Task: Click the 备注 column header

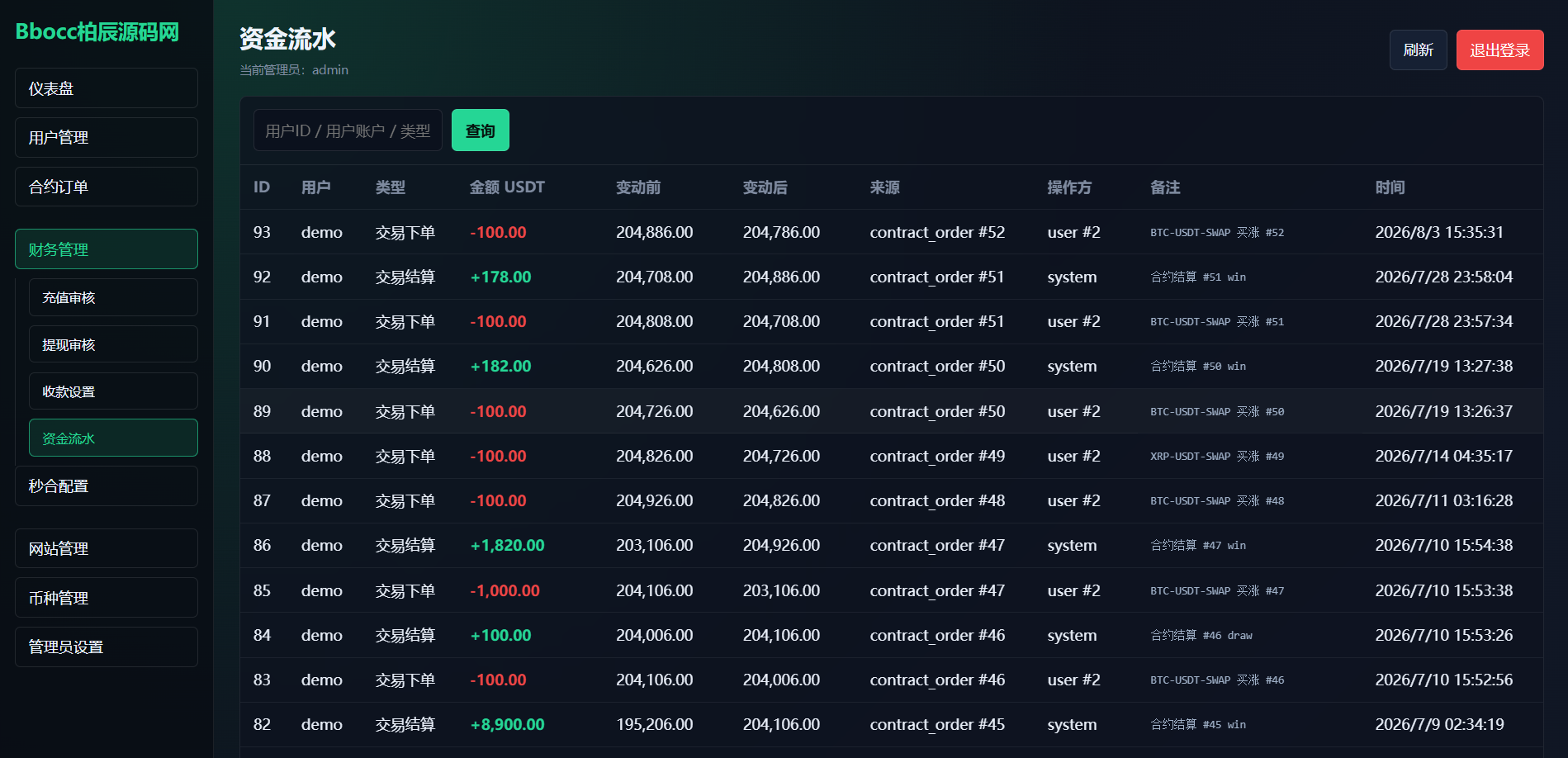Action: pos(1165,187)
